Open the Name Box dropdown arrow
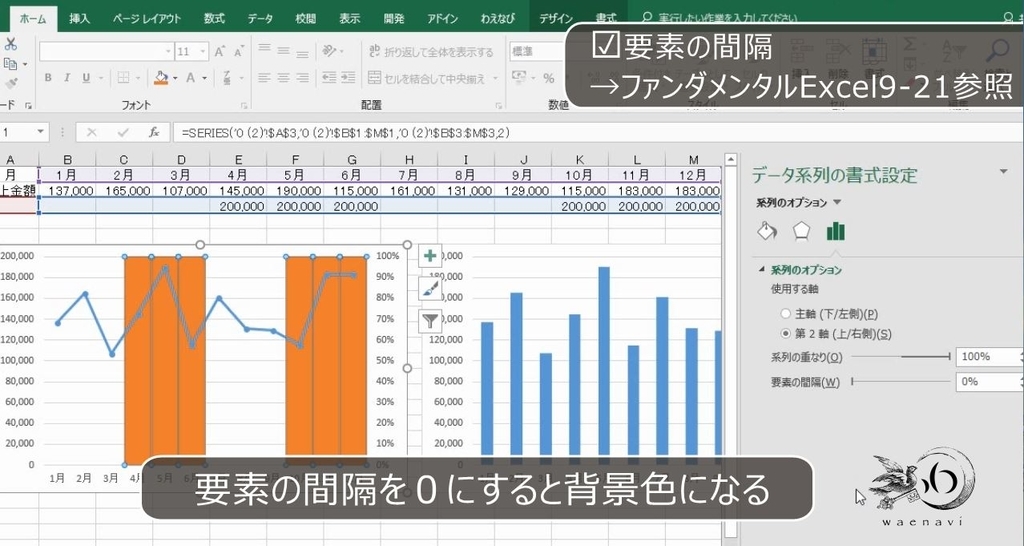1024x546 pixels. [40, 133]
